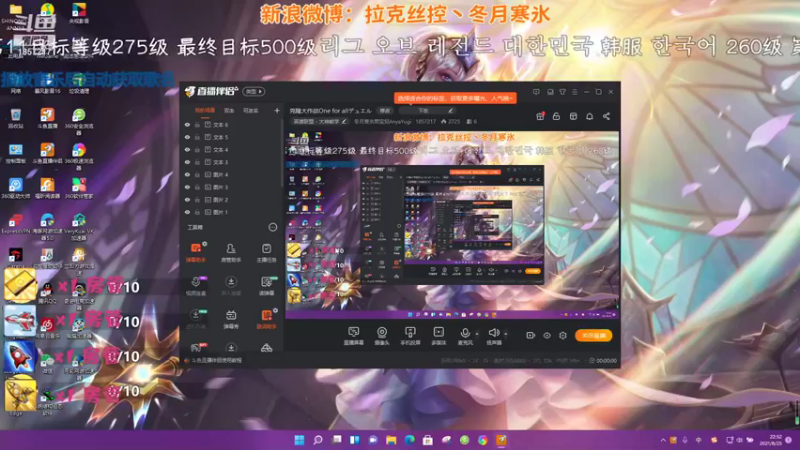
Task: Hide the 图片 3 layer with its eye
Action: coord(187,187)
